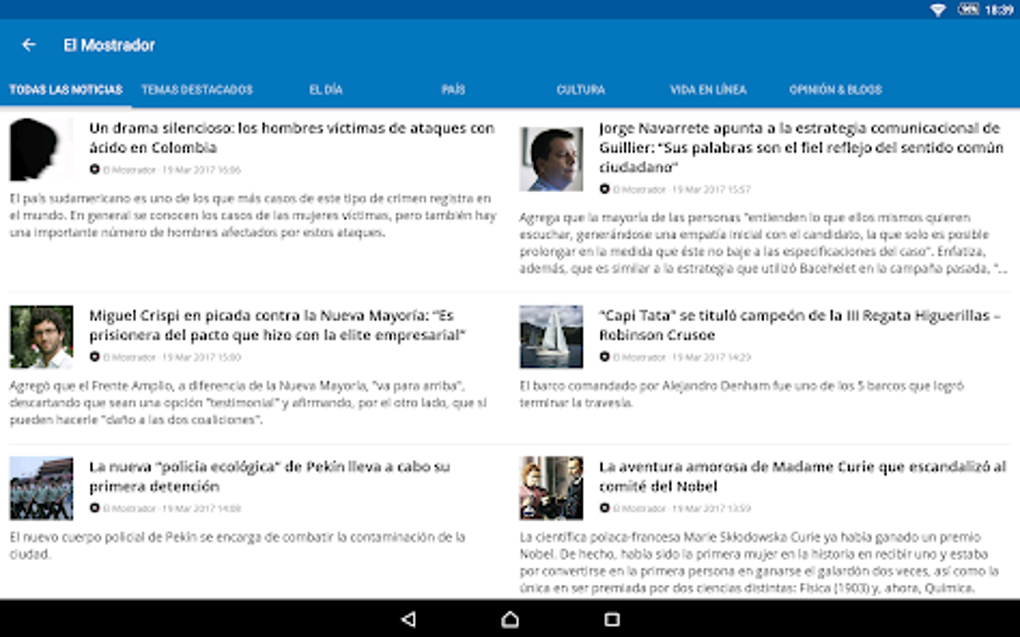Tap Jorge Navarrete portrait thumbnail
This screenshot has width=1020, height=637.
click(551, 159)
